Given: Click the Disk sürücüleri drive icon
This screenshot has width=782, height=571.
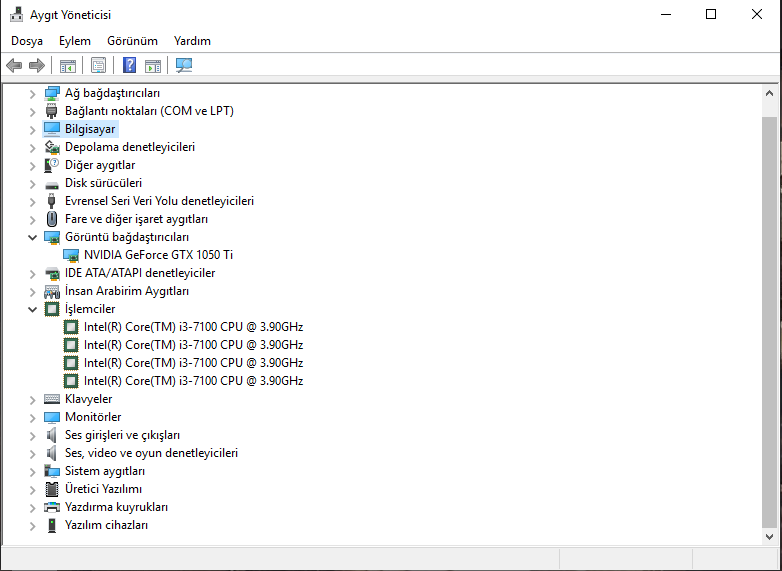Looking at the screenshot, I should pyautogui.click(x=52, y=185).
